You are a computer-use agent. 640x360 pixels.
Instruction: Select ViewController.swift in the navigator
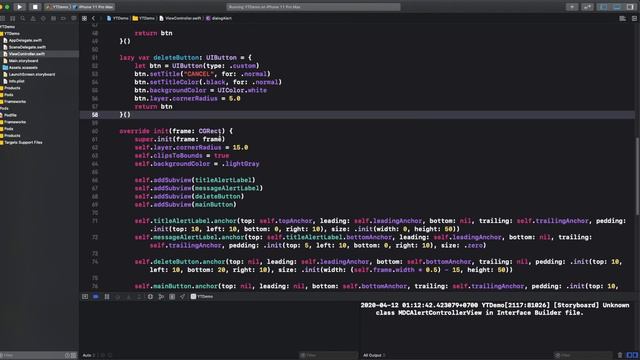point(24,54)
